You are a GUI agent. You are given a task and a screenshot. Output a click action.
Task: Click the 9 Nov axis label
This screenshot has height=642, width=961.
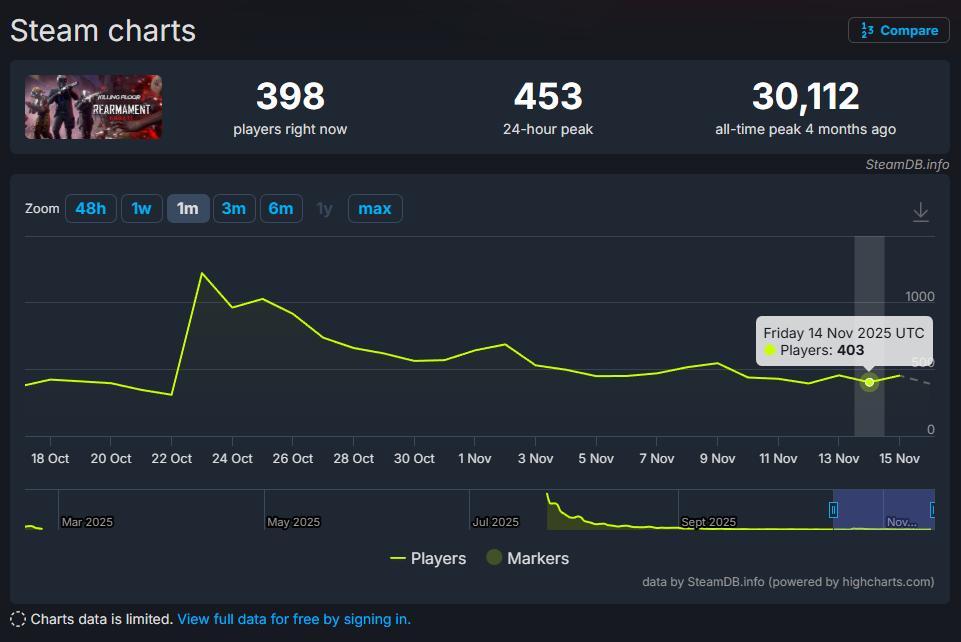click(x=717, y=458)
